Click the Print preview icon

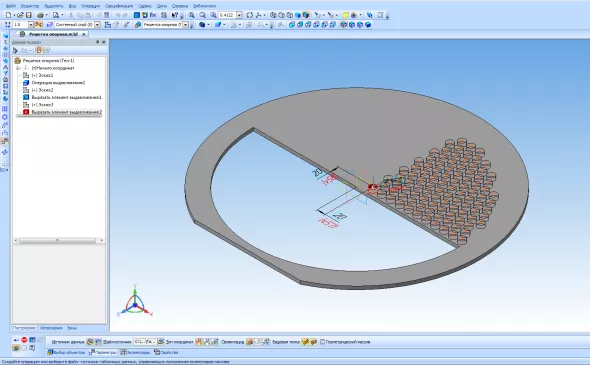(56, 15)
